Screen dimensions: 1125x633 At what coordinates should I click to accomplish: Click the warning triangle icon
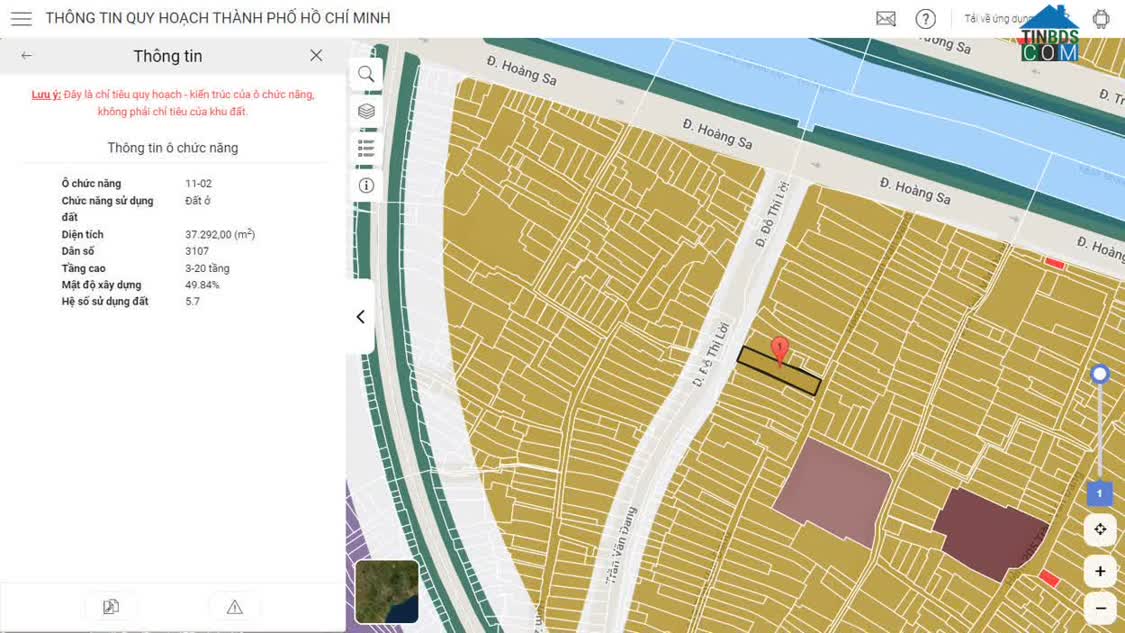[235, 607]
